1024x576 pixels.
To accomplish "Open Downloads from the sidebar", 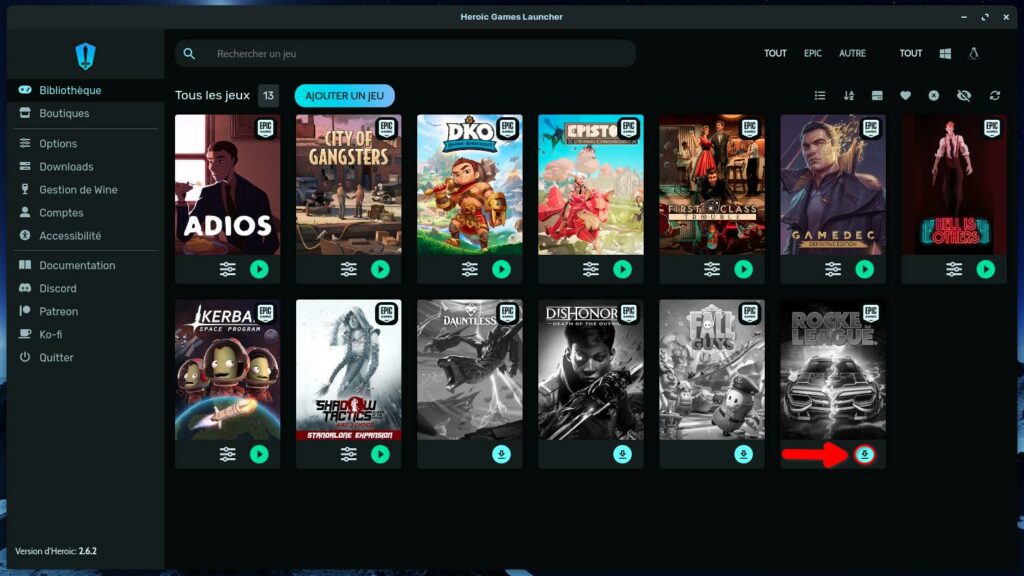I will pyautogui.click(x=66, y=167).
